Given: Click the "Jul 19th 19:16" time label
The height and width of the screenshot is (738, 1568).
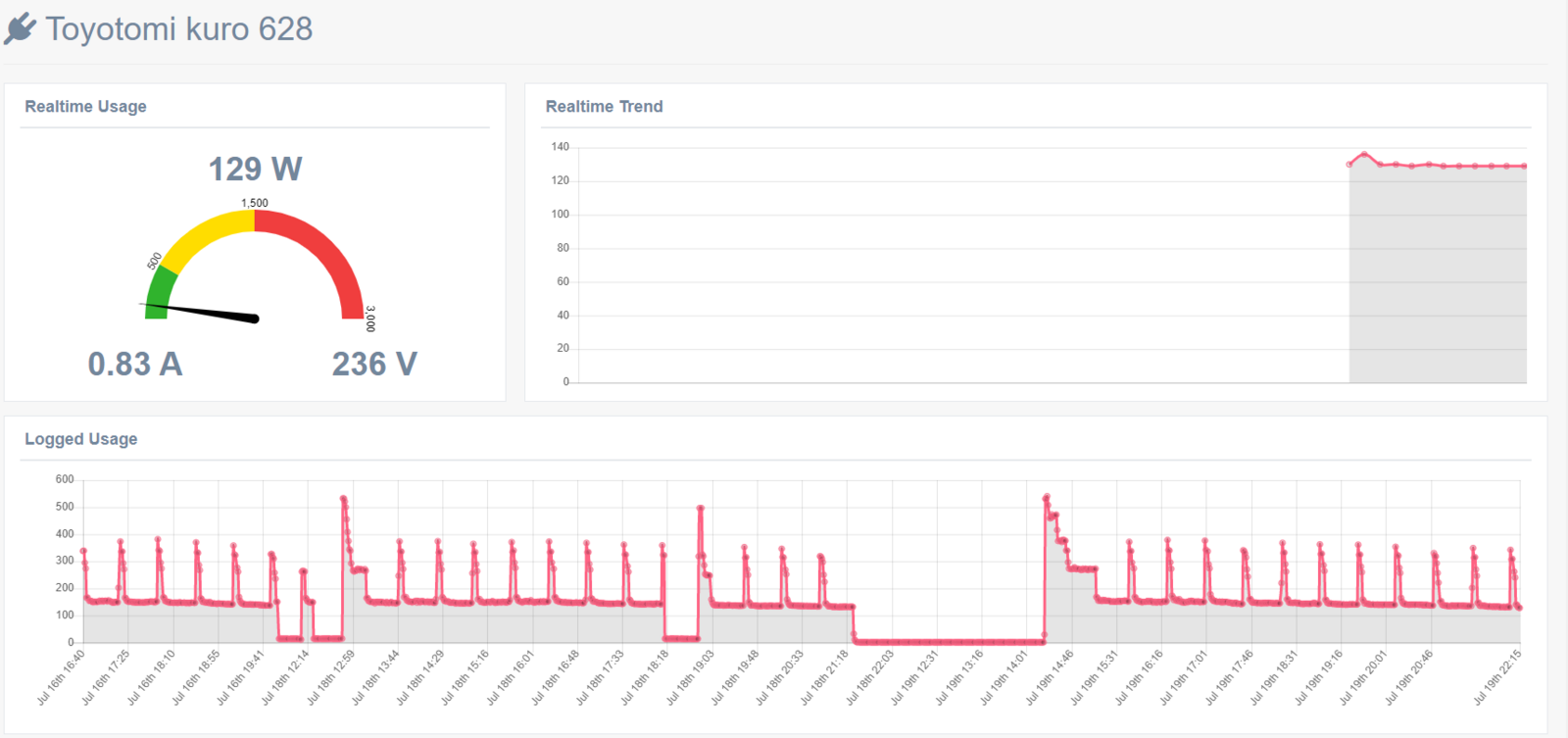Looking at the screenshot, I should coord(1318,677).
